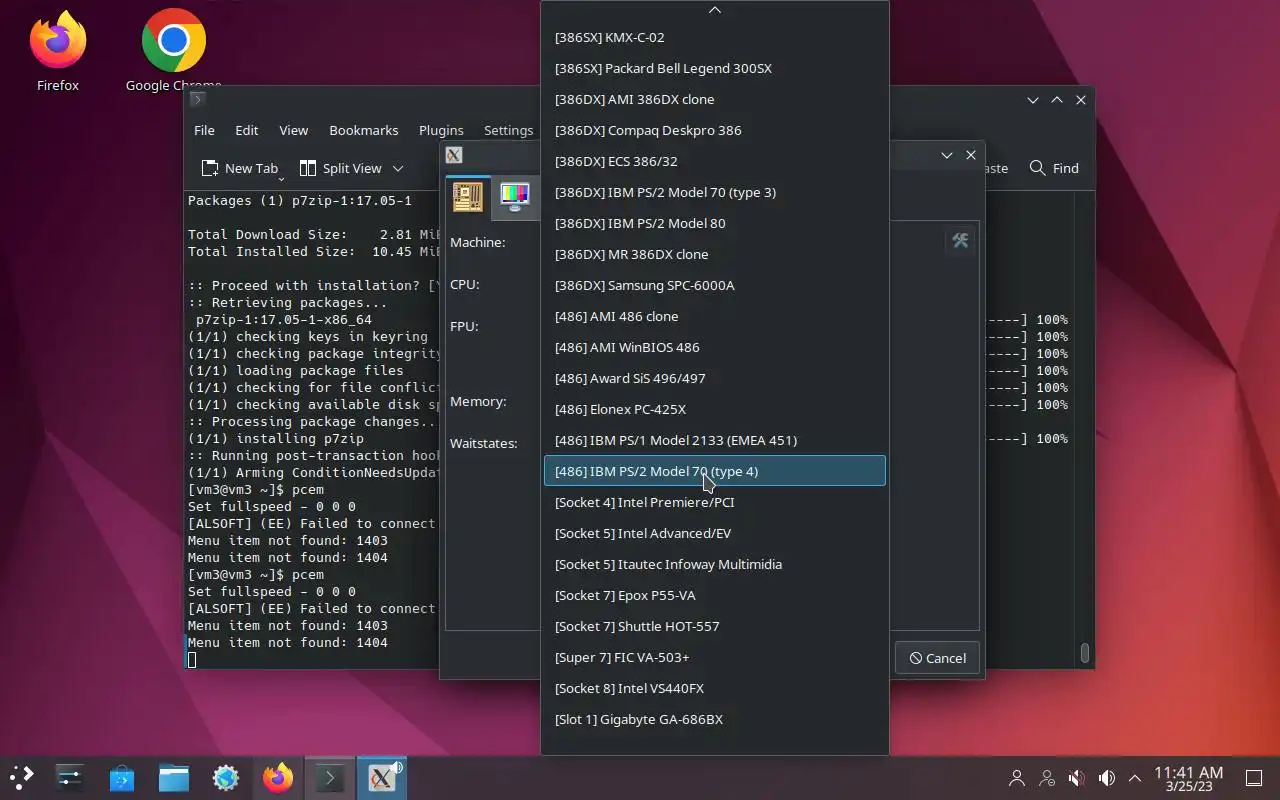
Task: Choose [486] AMI WinBIOS 486
Action: [714, 347]
